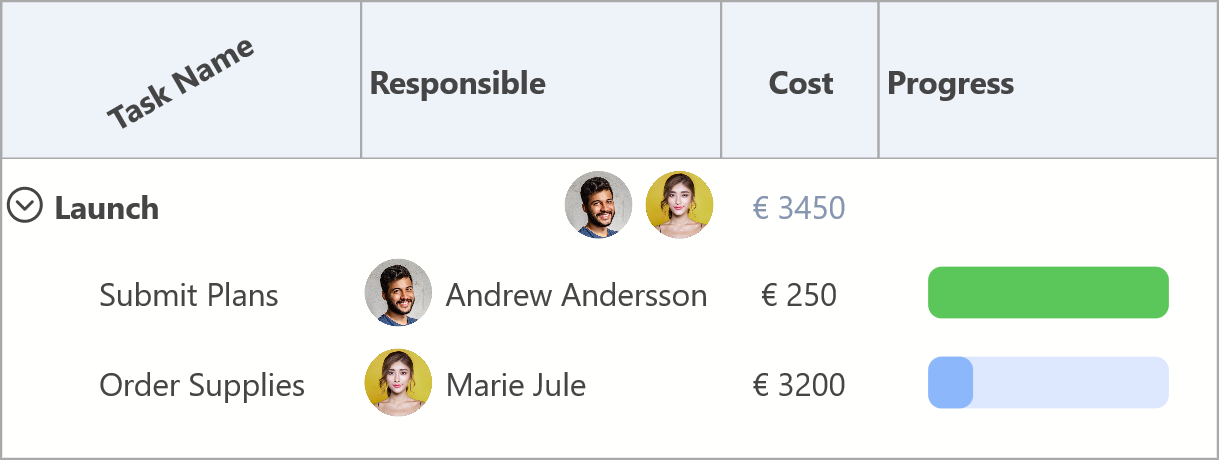The width and height of the screenshot is (1219, 460).
Task: Click Marie Jule's avatar in Order Supplies row
Action: 398,383
